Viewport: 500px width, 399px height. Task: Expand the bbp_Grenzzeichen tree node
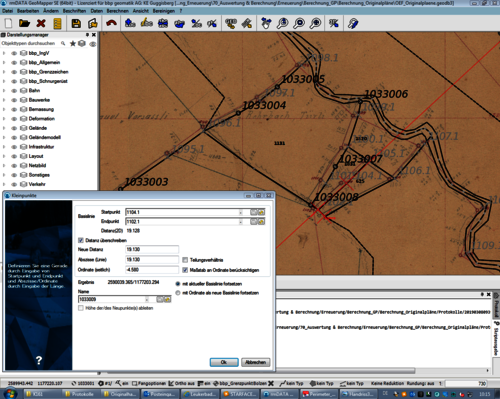click(x=4, y=72)
